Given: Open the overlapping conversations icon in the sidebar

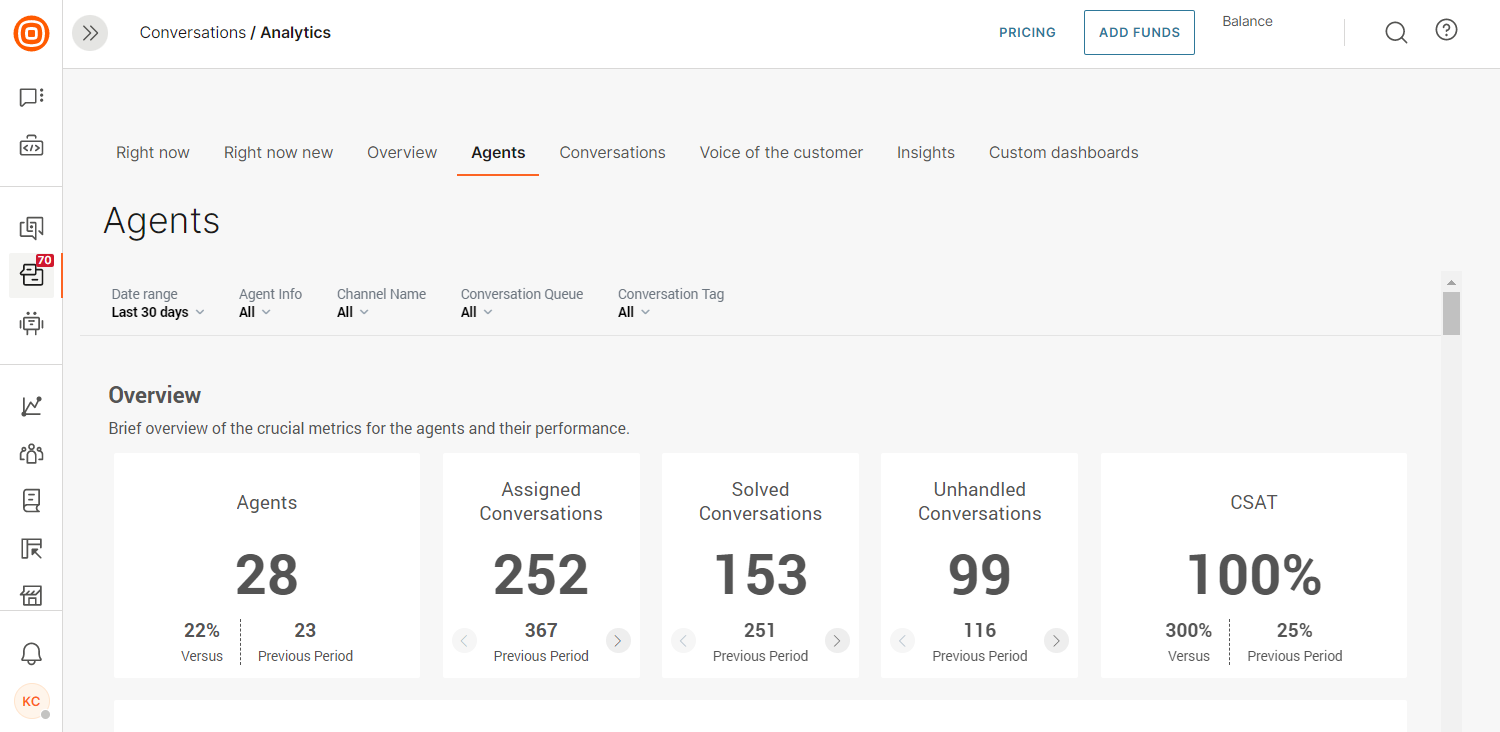Looking at the screenshot, I should click(31, 227).
